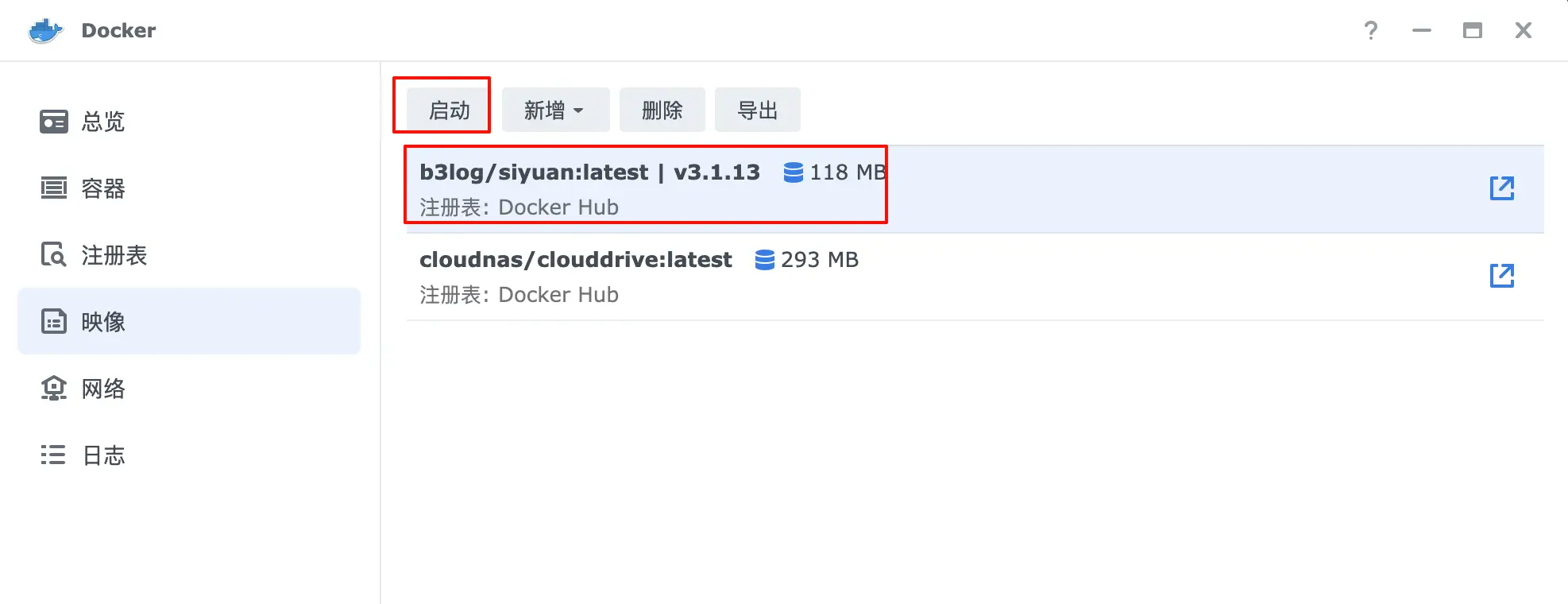Open the 网络 network panel
Screen dimensions: 1568x604
[102, 388]
